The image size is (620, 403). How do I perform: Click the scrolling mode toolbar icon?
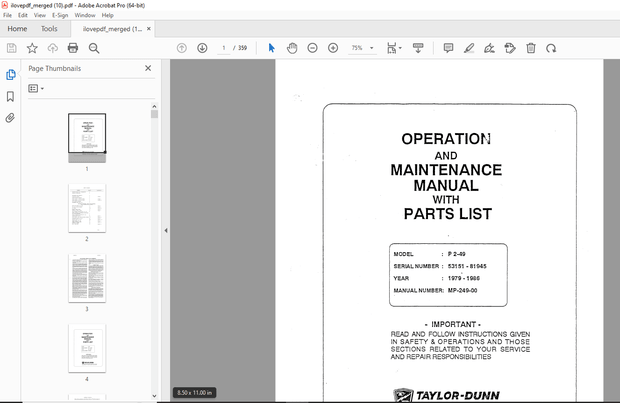click(418, 48)
